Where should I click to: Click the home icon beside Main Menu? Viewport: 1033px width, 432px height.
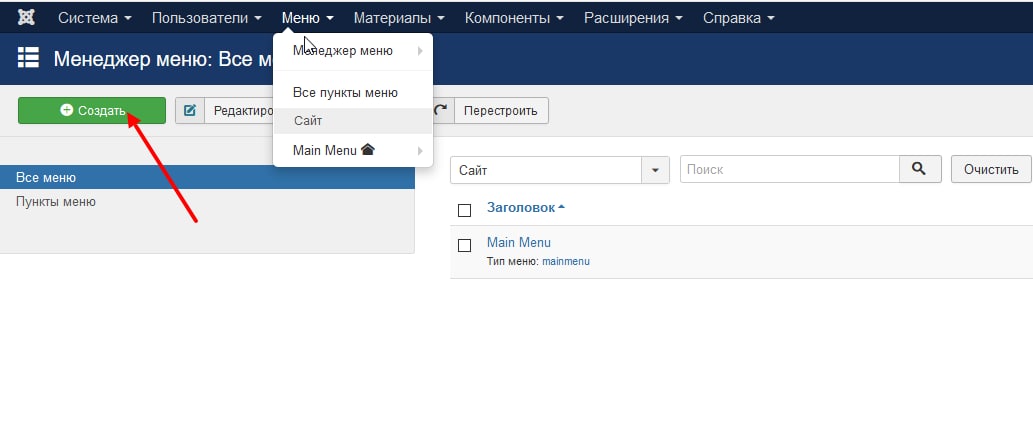[x=367, y=150]
